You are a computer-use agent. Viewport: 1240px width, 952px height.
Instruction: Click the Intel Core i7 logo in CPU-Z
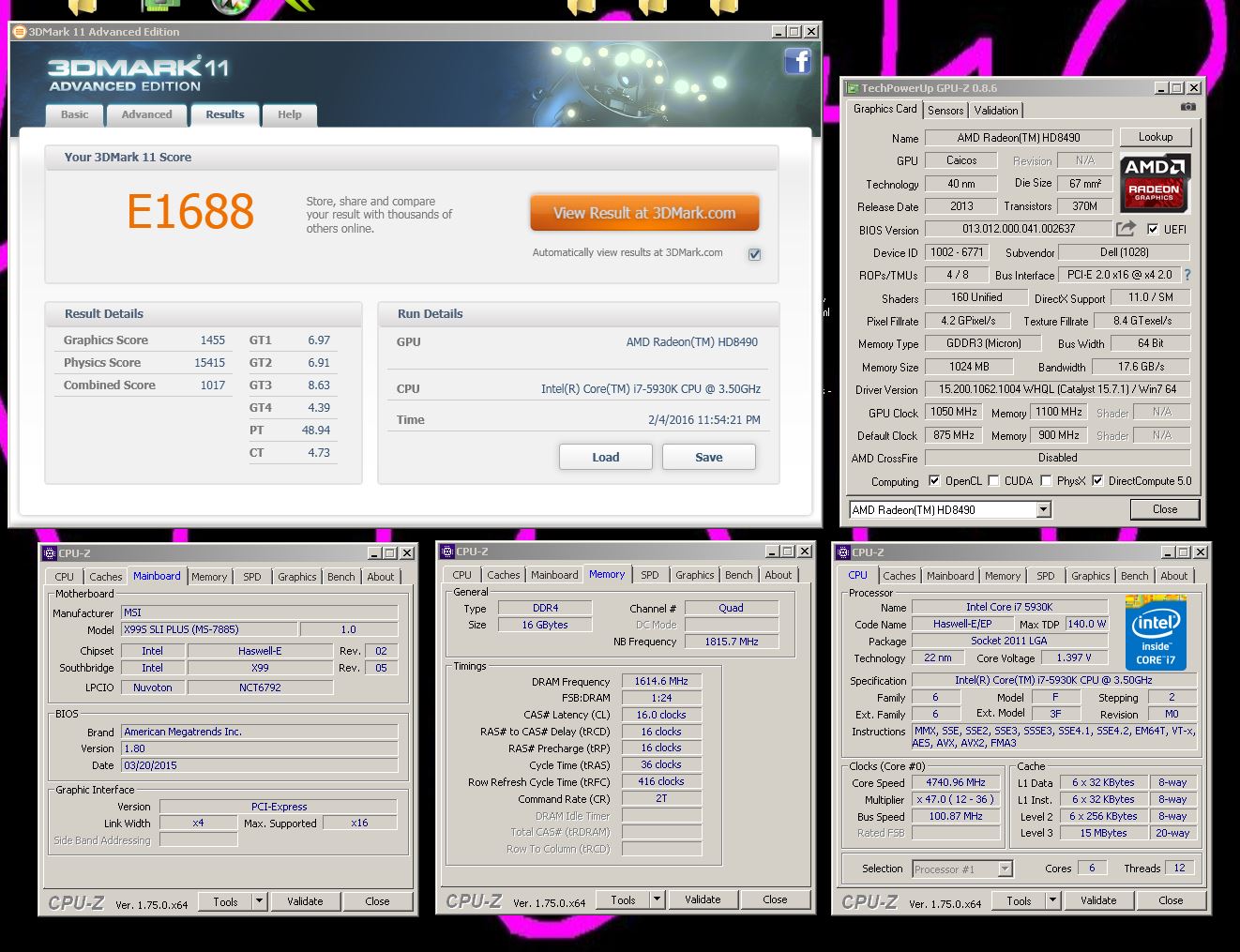coord(1156,632)
